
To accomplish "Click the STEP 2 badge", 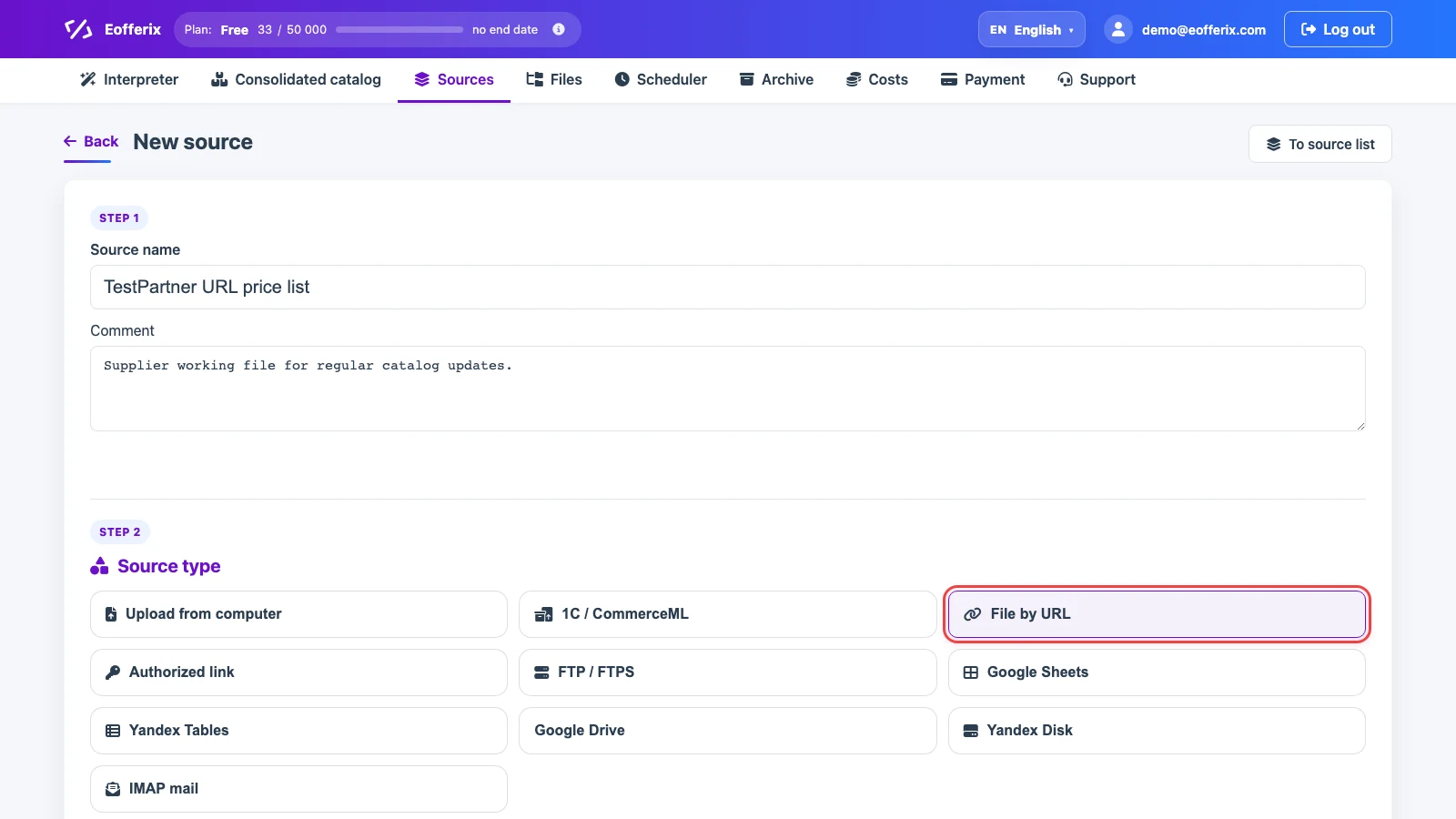I will click(x=119, y=532).
